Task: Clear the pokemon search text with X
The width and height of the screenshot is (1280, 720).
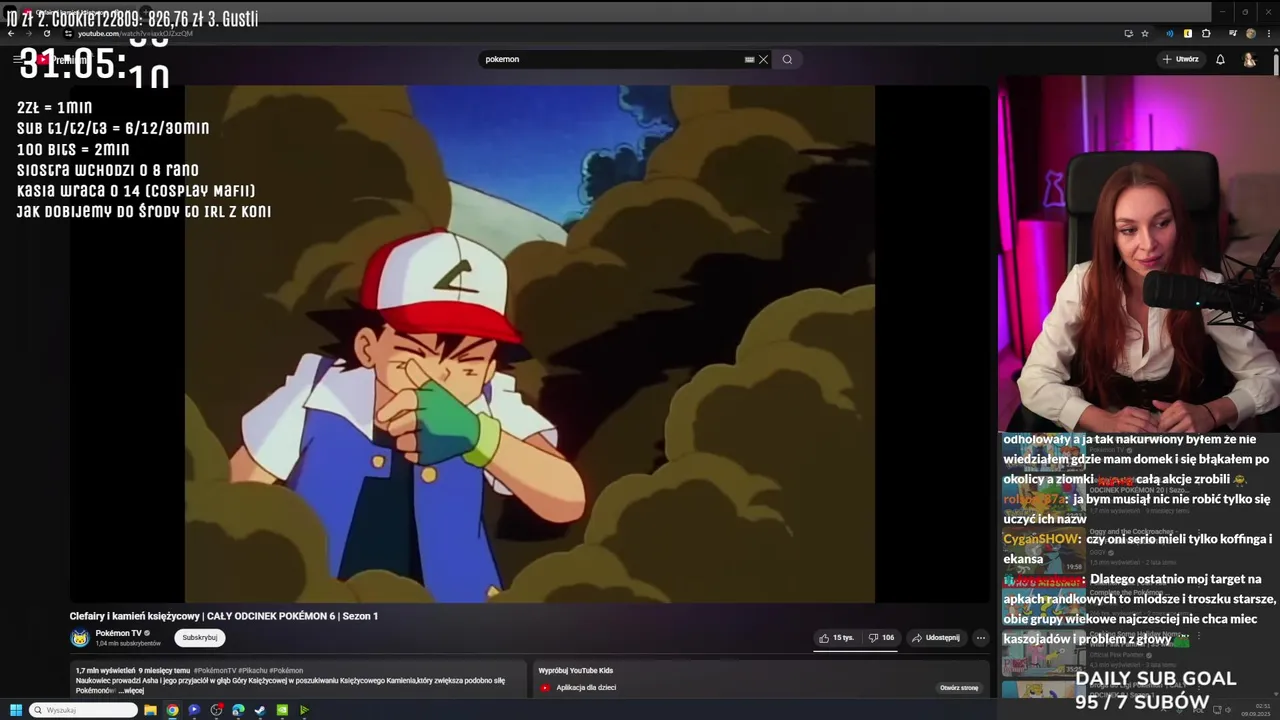Action: (x=763, y=59)
